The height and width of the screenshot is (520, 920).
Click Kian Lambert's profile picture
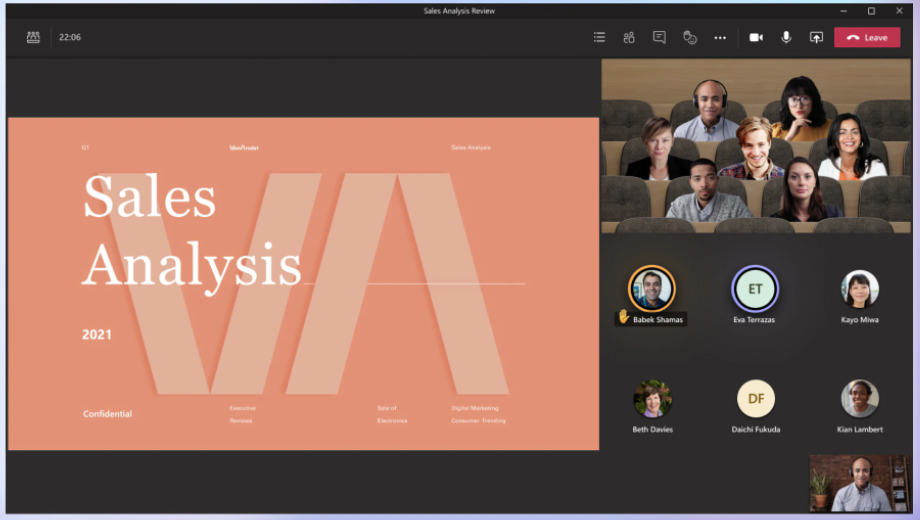(x=859, y=398)
